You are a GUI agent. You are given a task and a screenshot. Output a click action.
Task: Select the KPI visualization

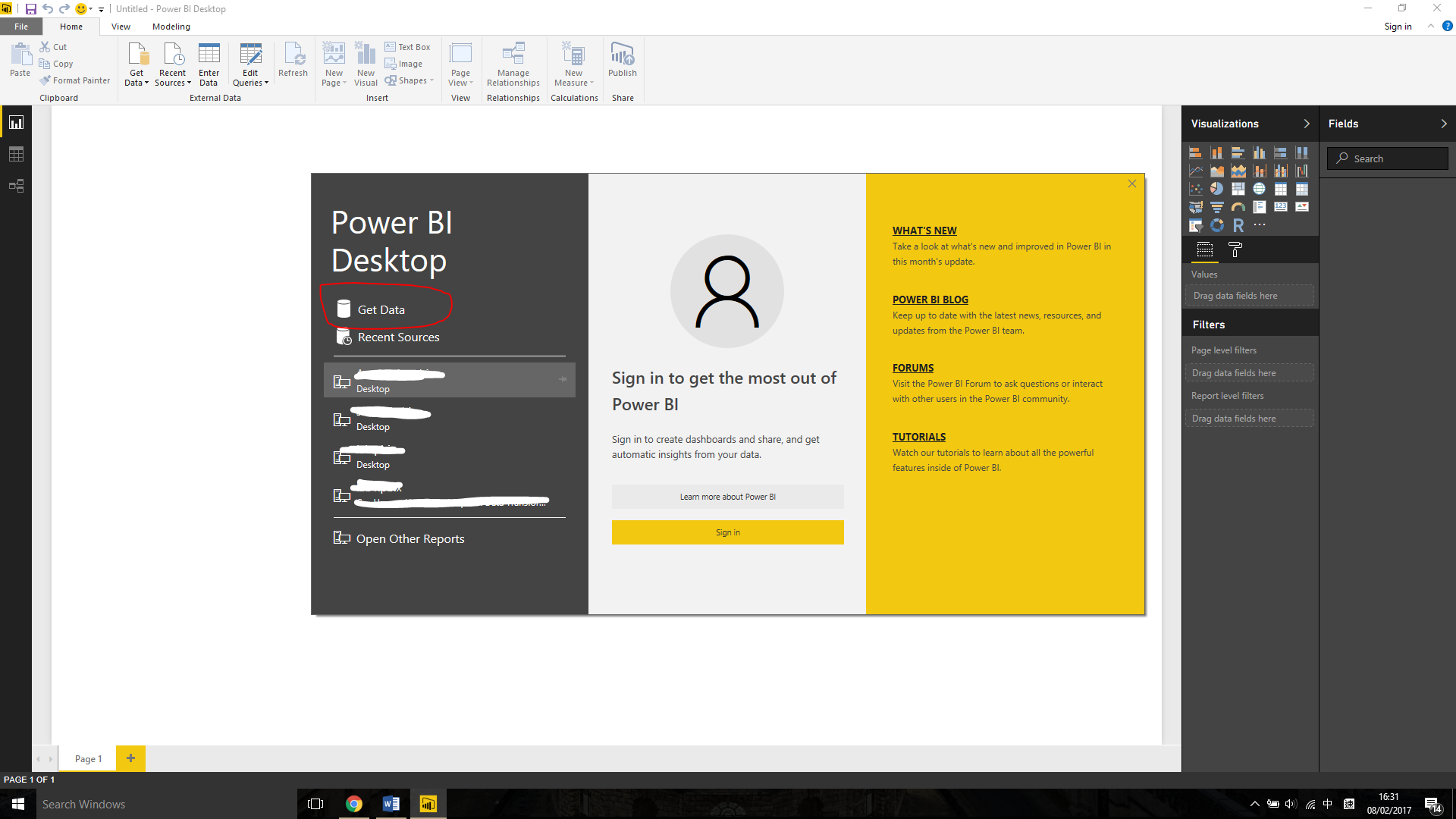(1301, 207)
